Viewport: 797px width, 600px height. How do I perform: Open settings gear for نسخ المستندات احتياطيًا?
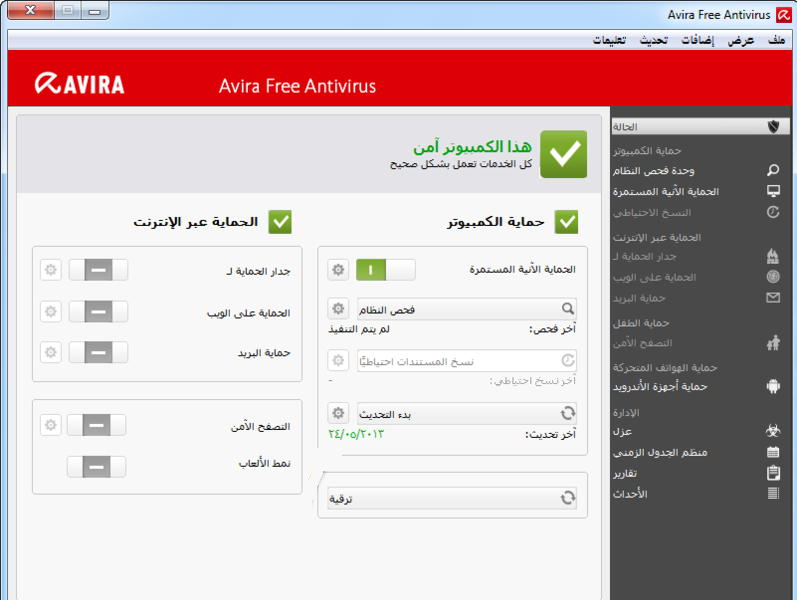[338, 361]
